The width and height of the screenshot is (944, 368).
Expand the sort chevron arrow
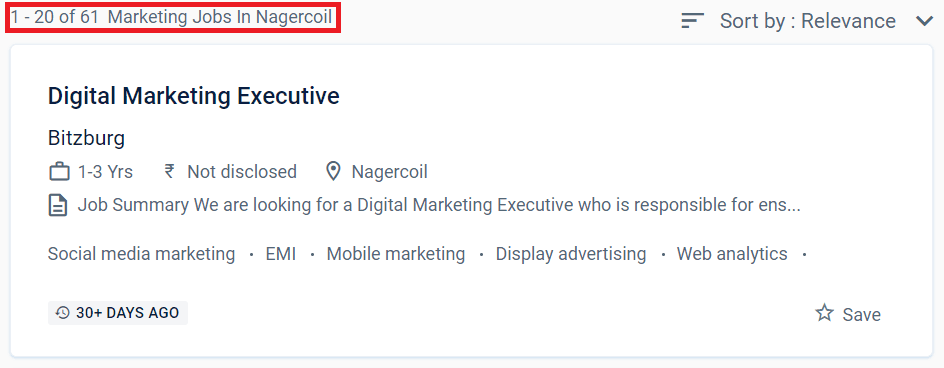(924, 21)
